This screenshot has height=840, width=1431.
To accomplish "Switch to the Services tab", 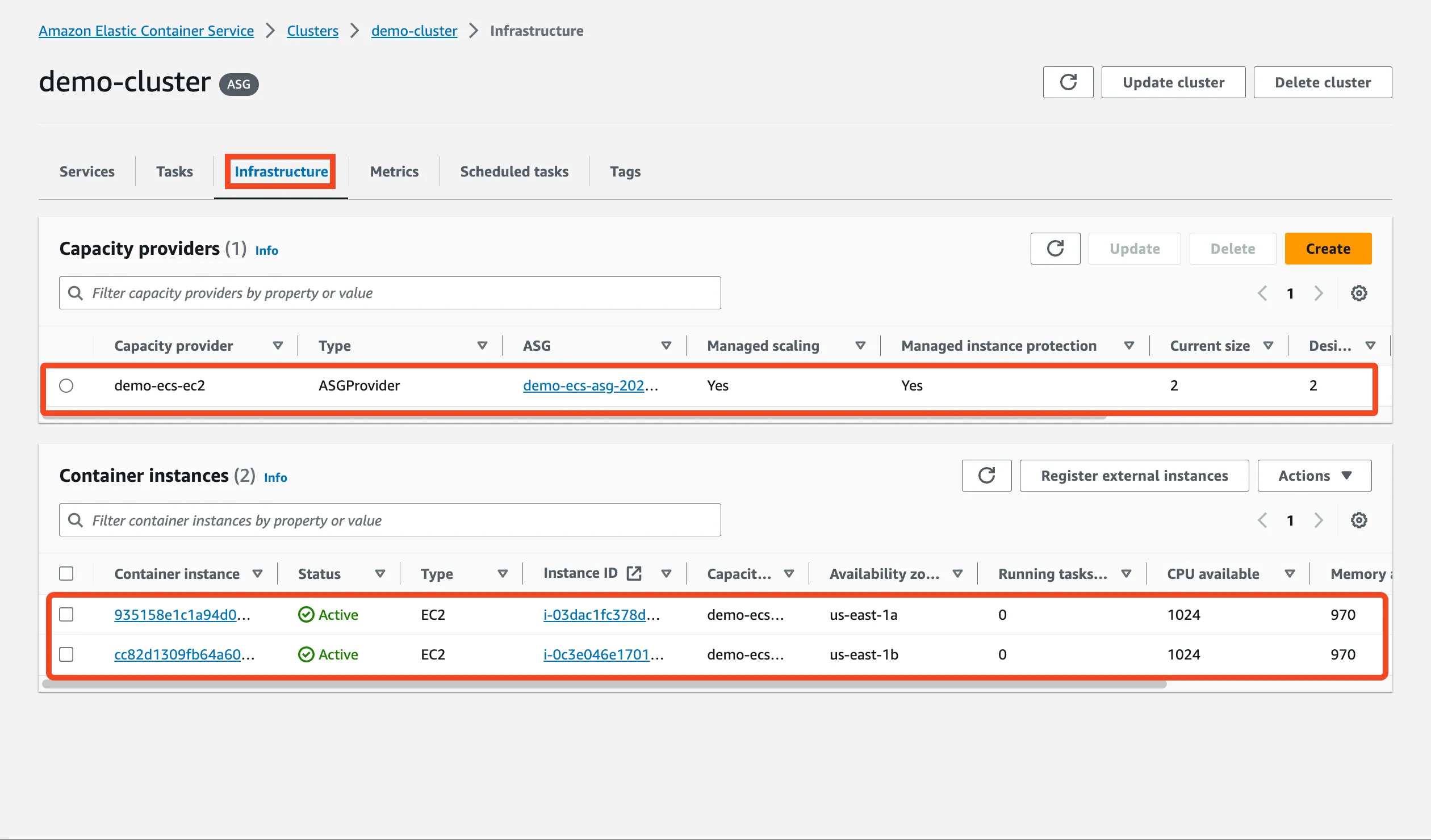I will (x=87, y=171).
